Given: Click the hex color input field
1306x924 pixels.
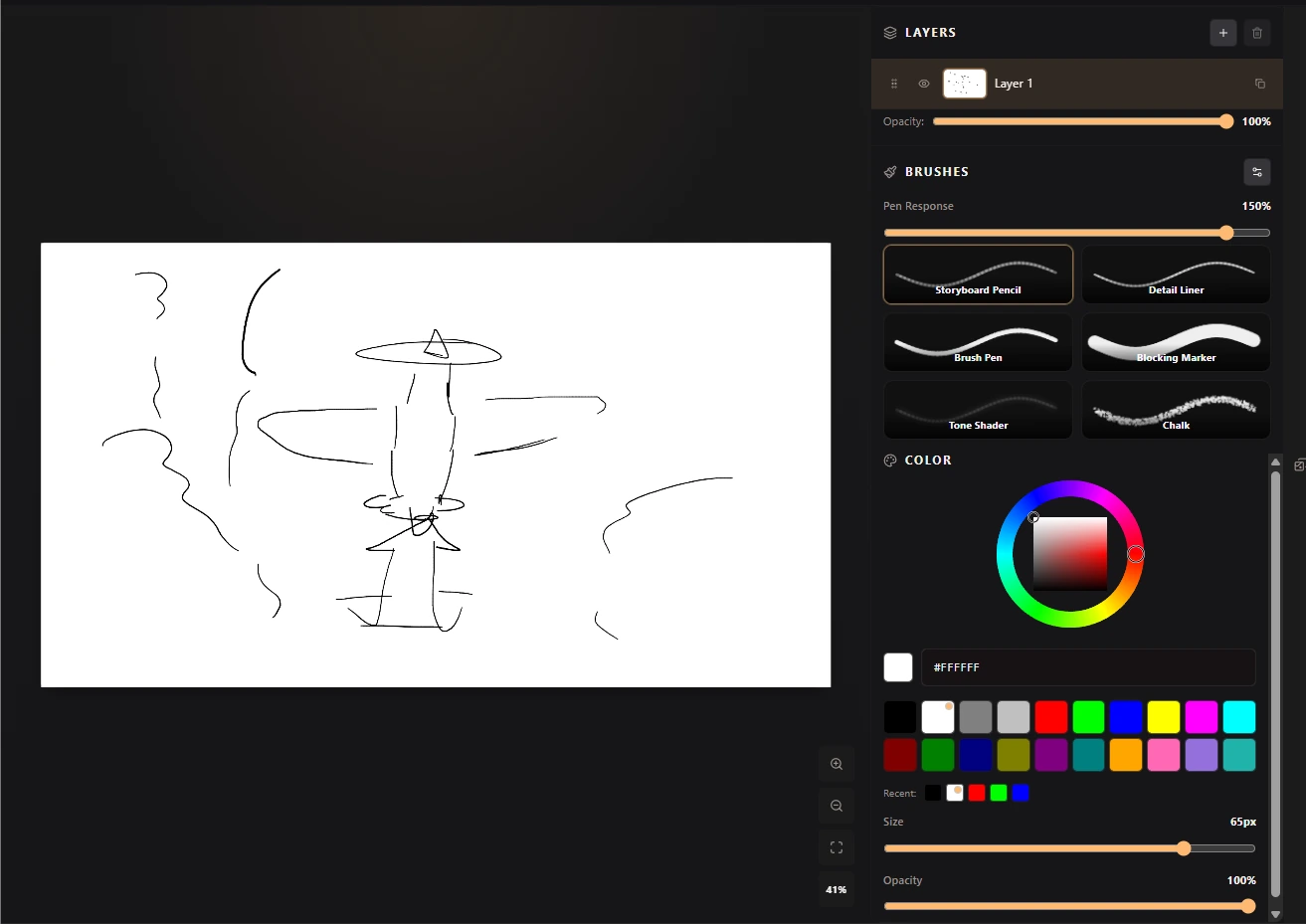Looking at the screenshot, I should [x=1088, y=667].
